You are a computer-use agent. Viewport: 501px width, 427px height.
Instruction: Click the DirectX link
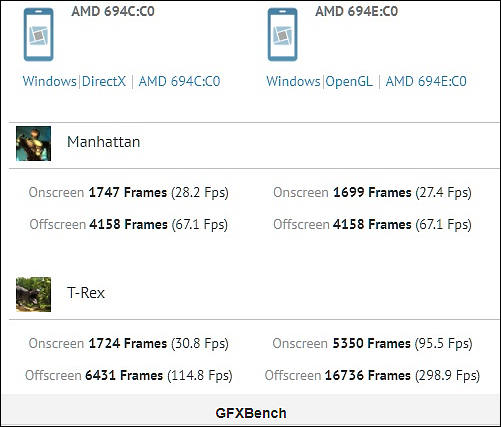(x=104, y=81)
